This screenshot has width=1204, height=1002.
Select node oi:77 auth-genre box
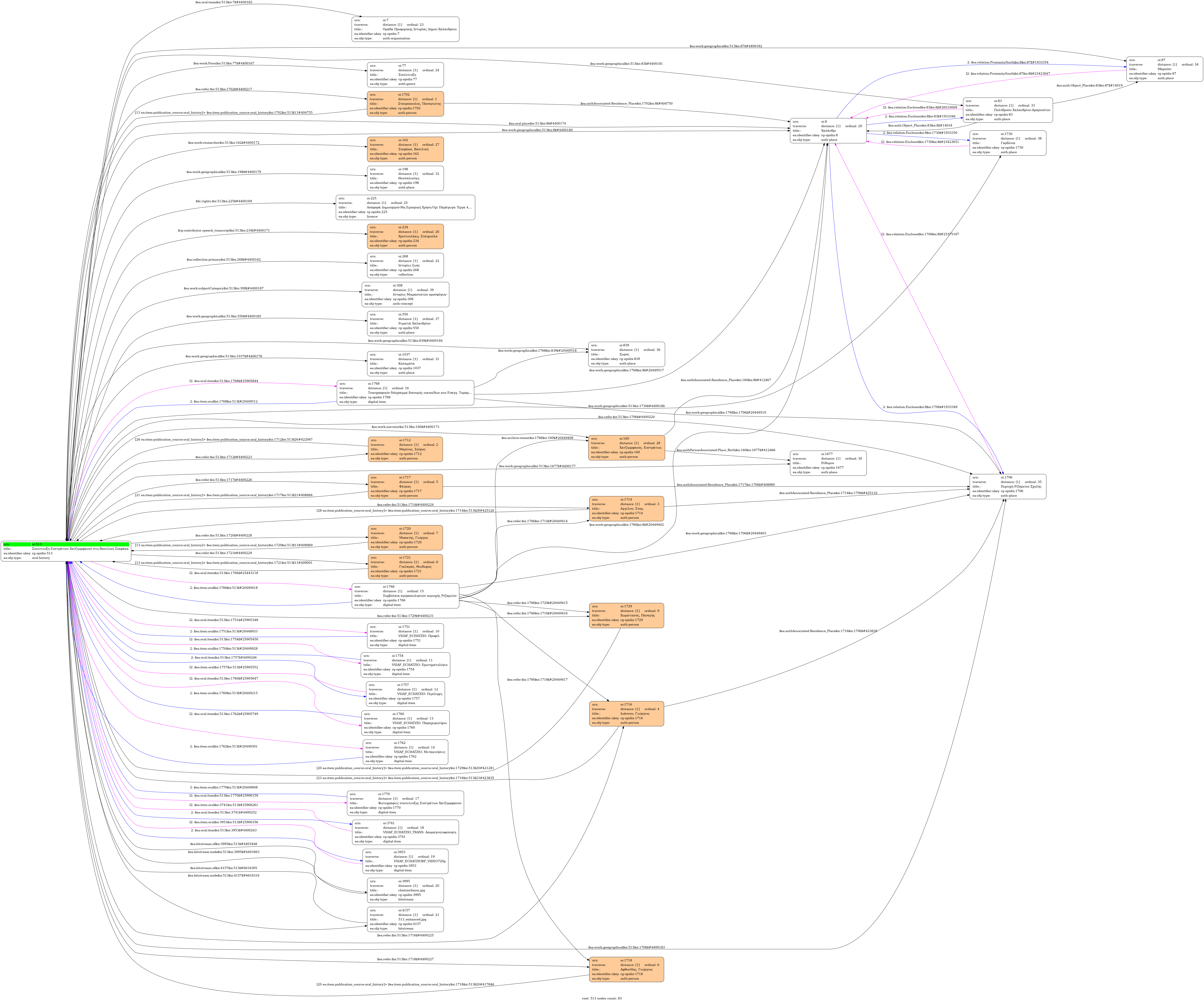point(405,74)
